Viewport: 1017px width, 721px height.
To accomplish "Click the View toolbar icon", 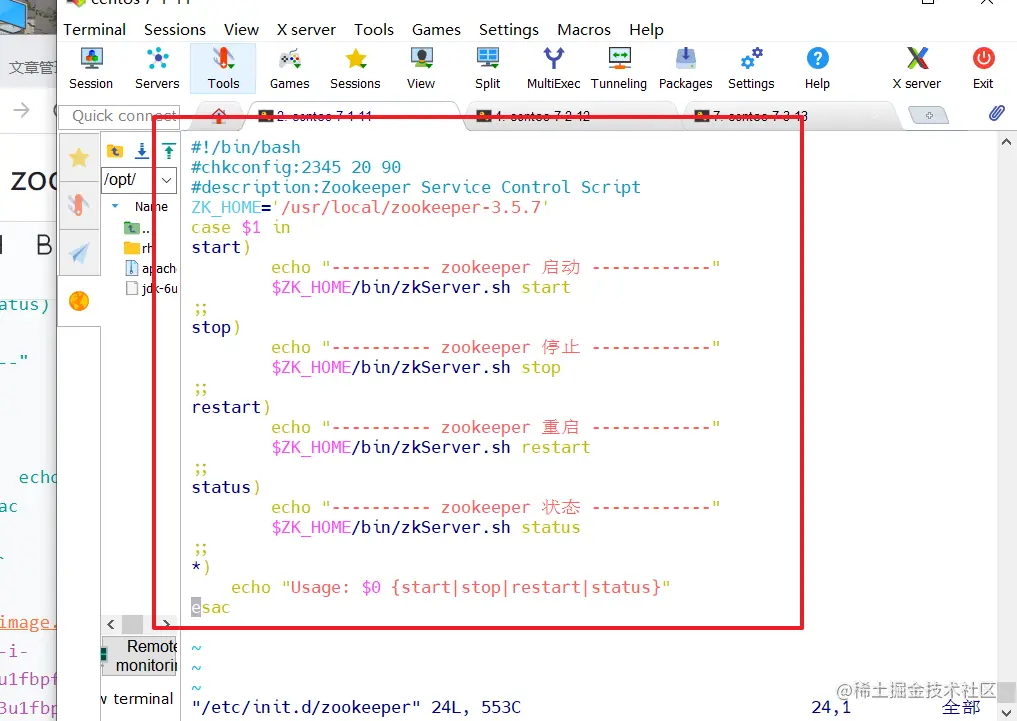I will [x=421, y=69].
